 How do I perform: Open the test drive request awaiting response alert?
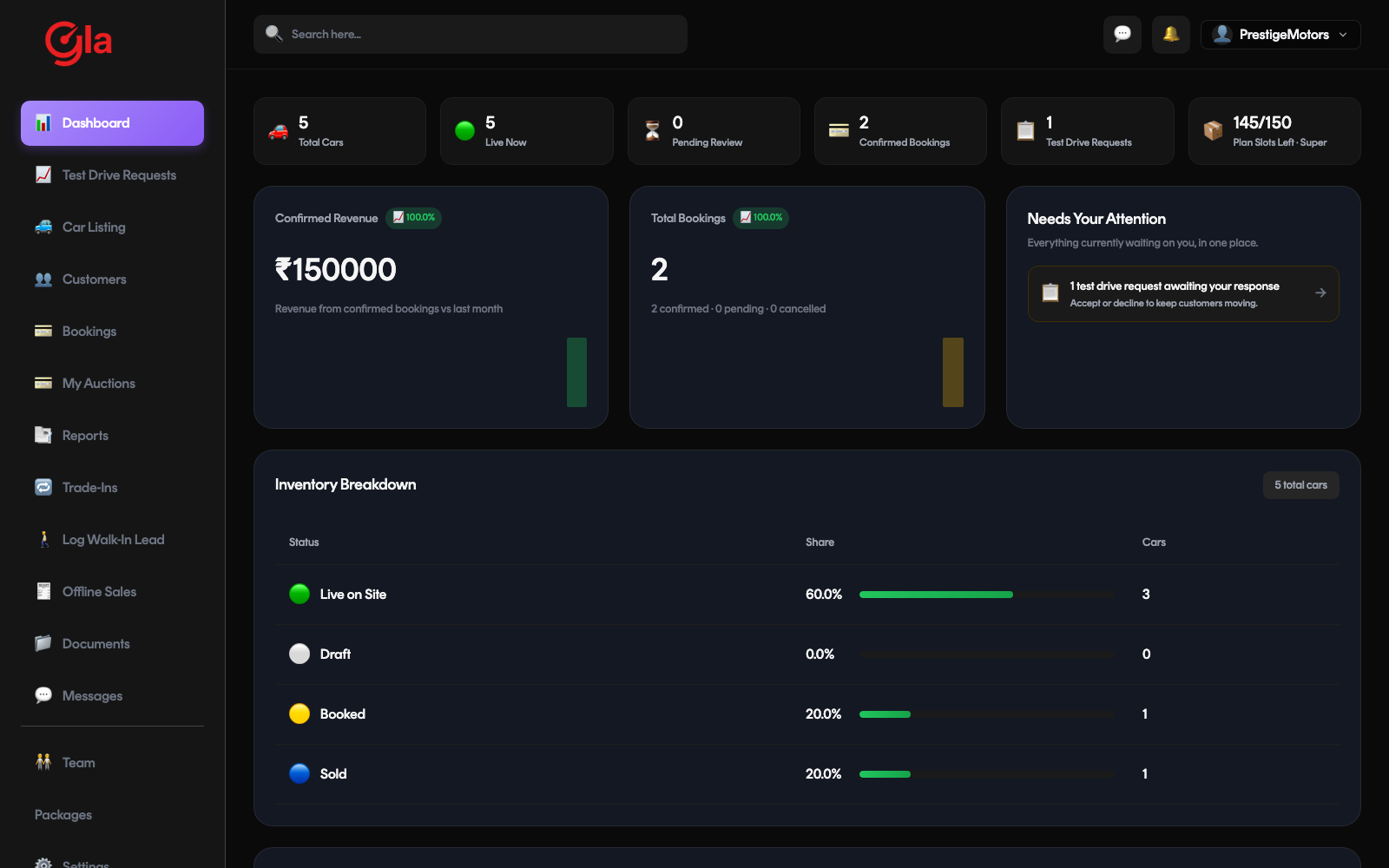pos(1183,294)
